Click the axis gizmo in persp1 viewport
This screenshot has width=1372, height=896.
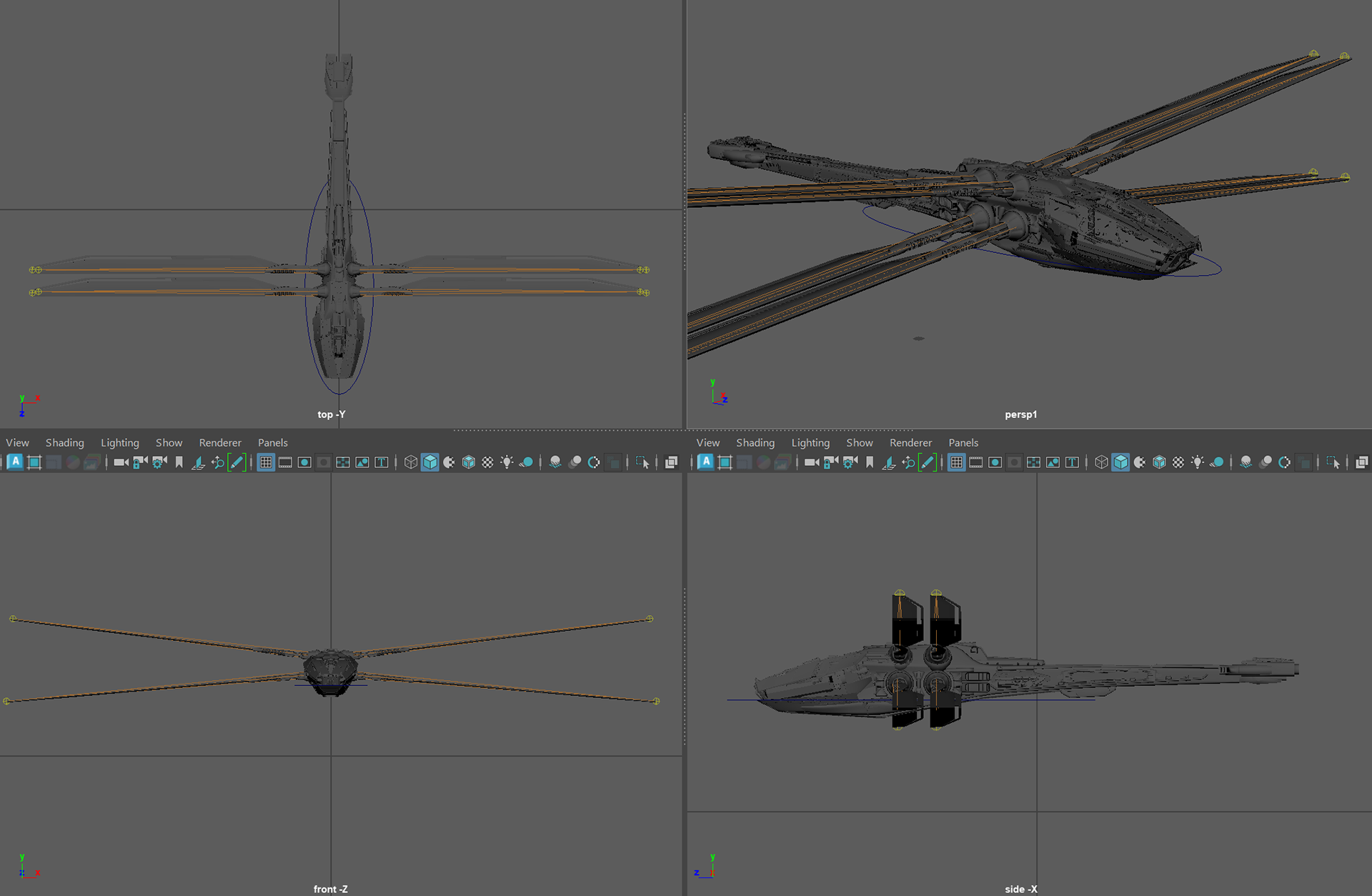719,393
